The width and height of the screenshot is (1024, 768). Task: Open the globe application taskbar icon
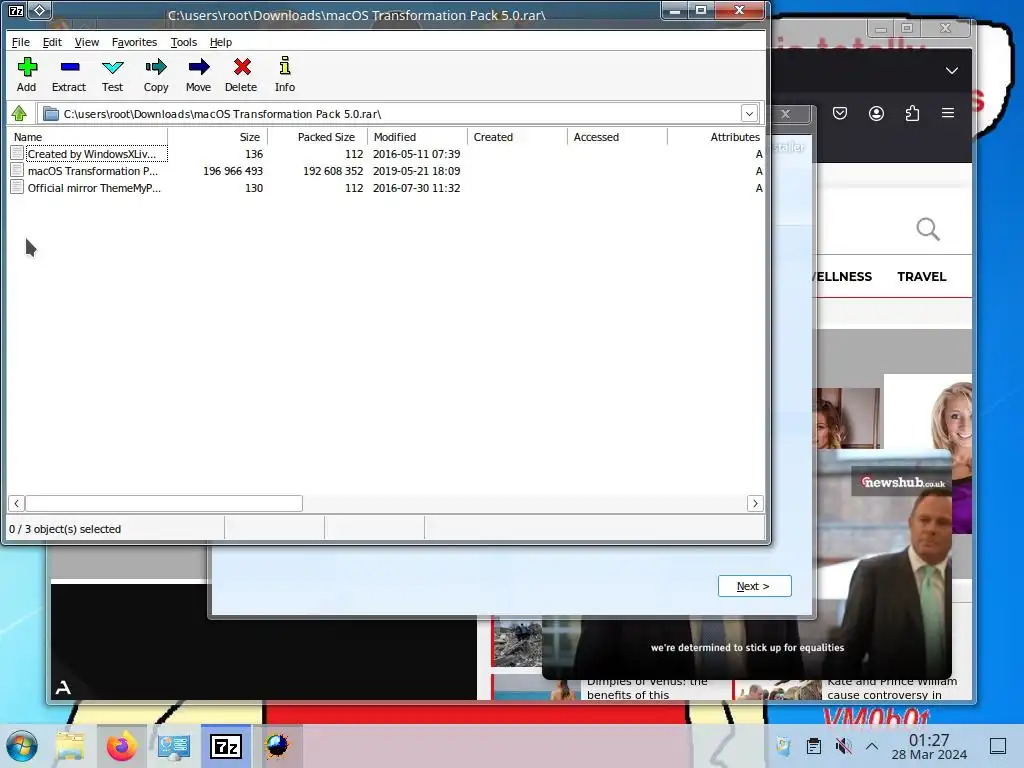pyautogui.click(x=277, y=746)
